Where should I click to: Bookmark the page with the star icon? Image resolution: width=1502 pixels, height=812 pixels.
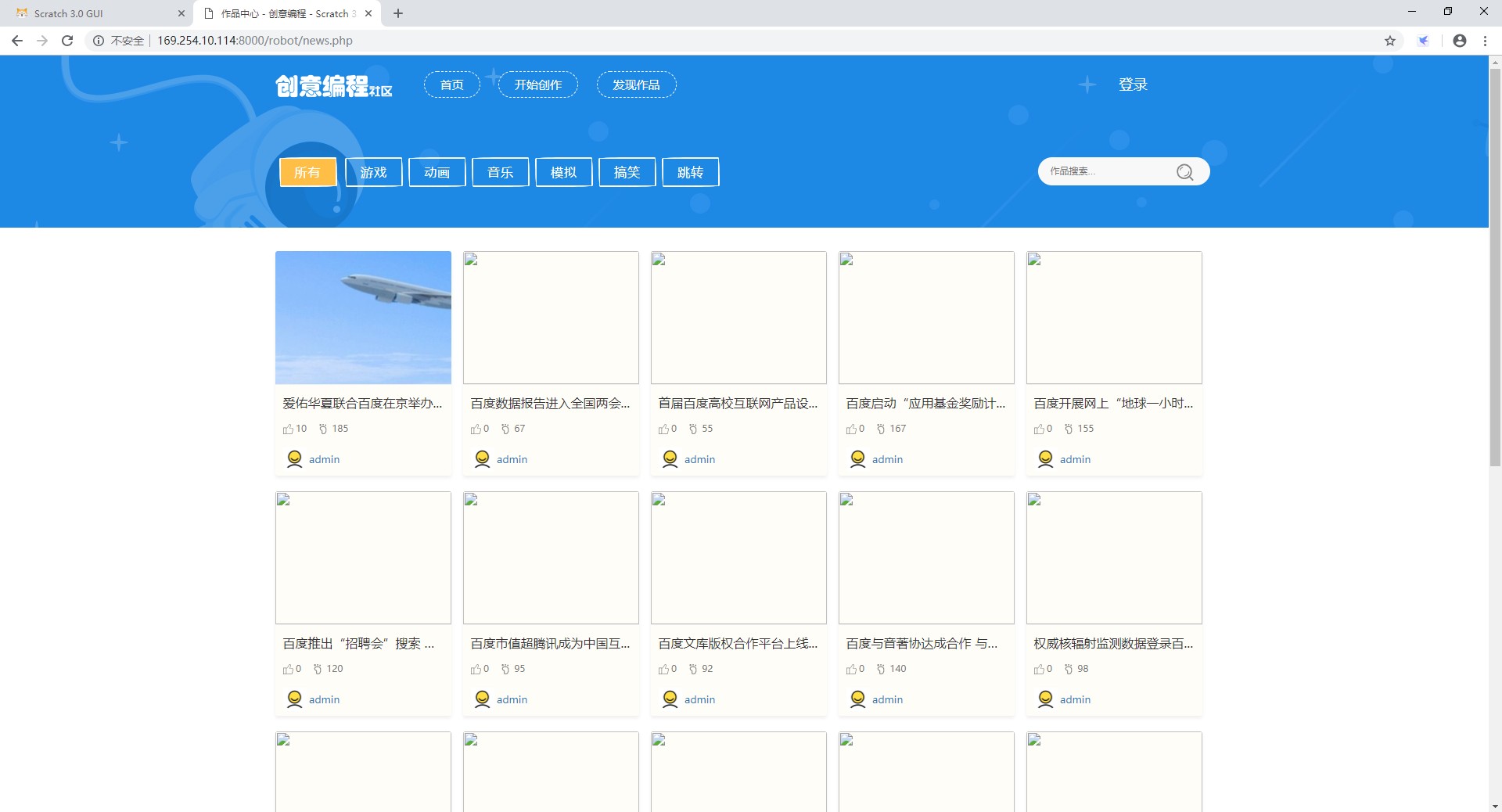(x=1390, y=40)
